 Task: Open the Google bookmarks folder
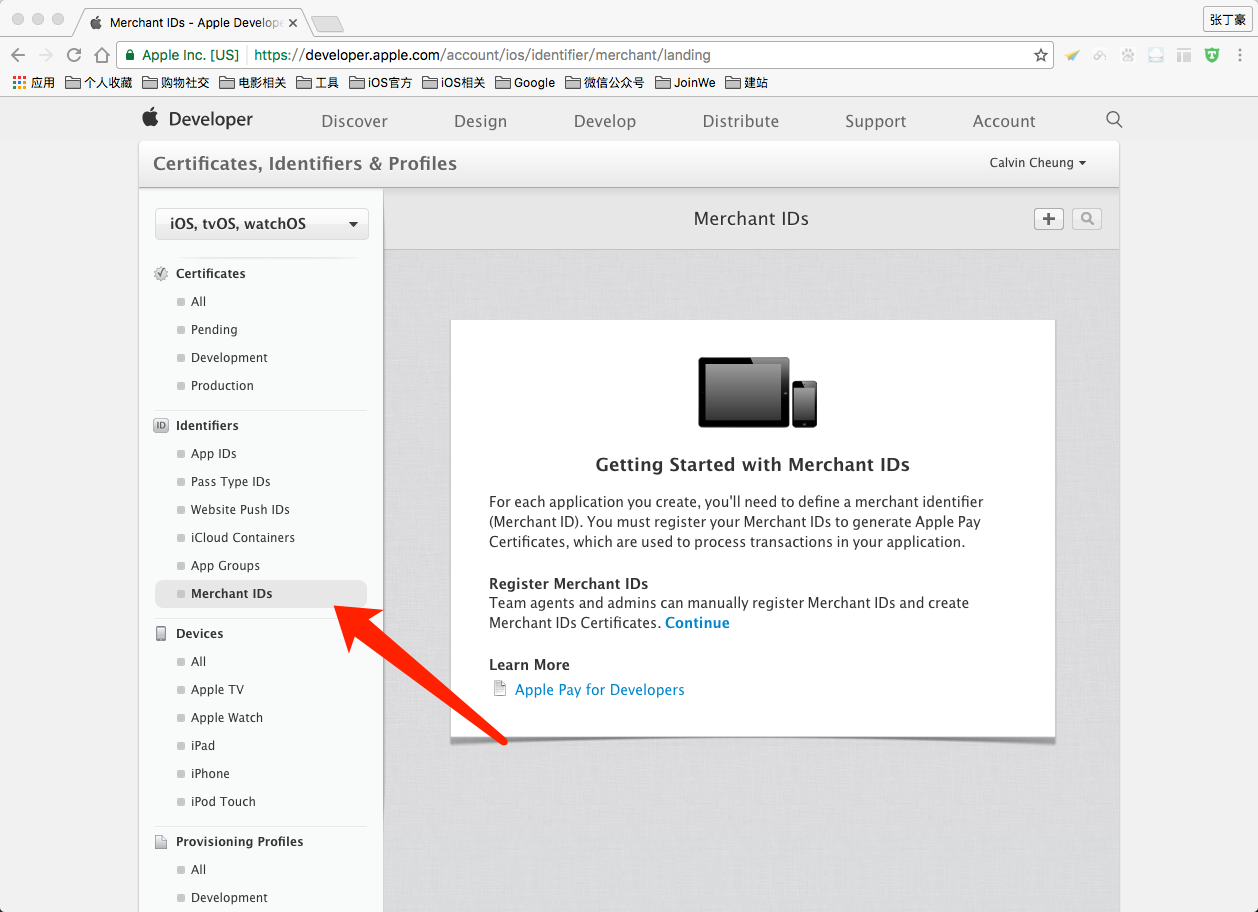(525, 83)
